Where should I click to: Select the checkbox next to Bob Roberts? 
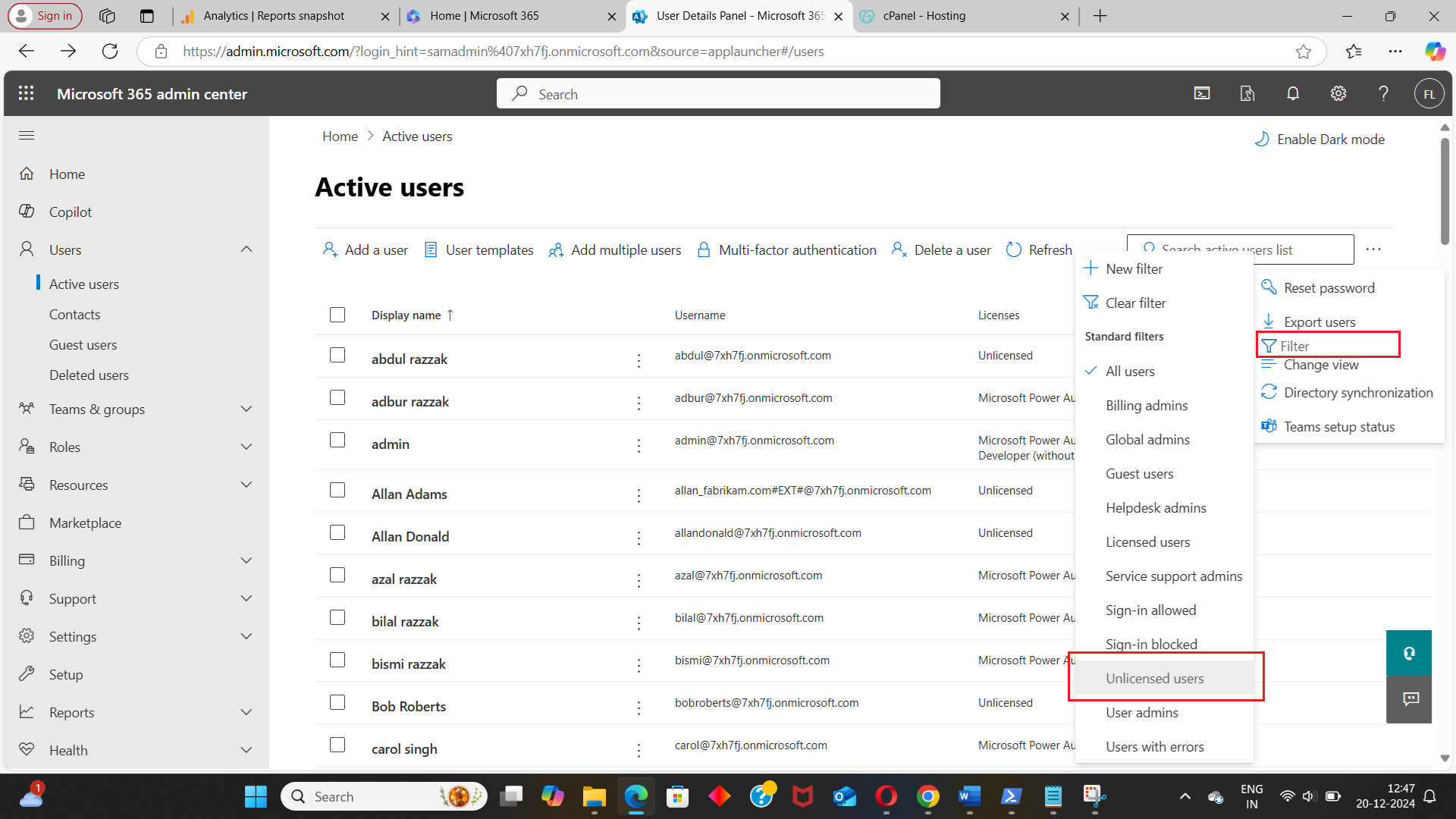337,702
